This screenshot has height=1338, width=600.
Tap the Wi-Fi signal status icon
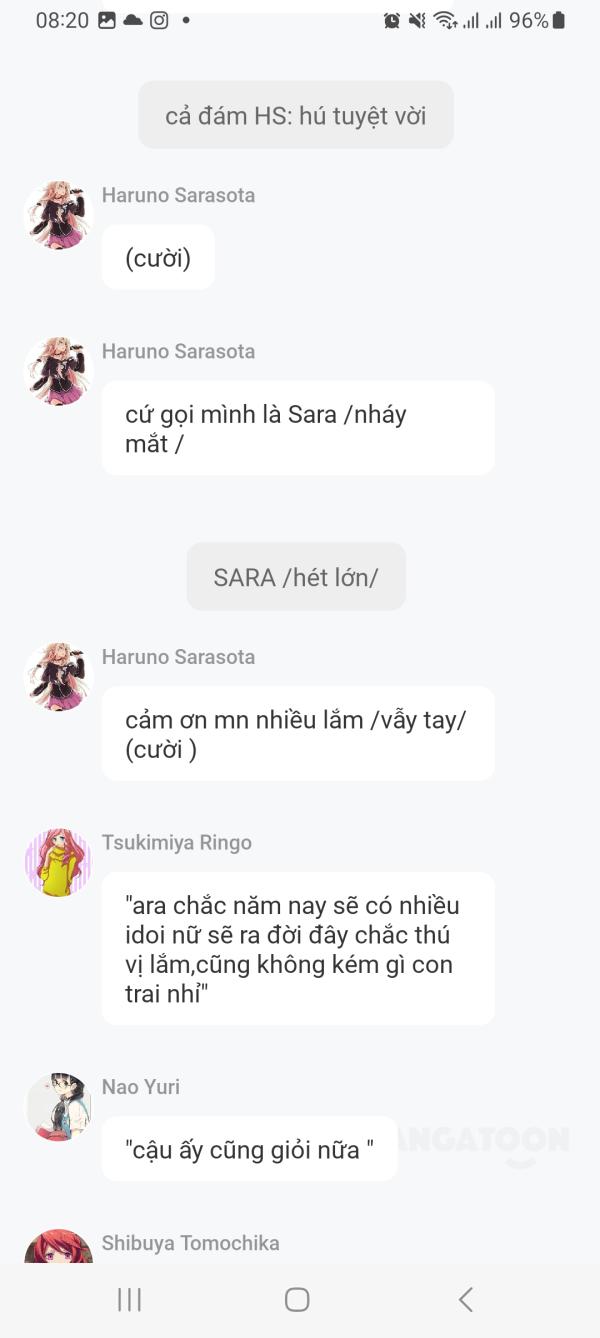[445, 20]
